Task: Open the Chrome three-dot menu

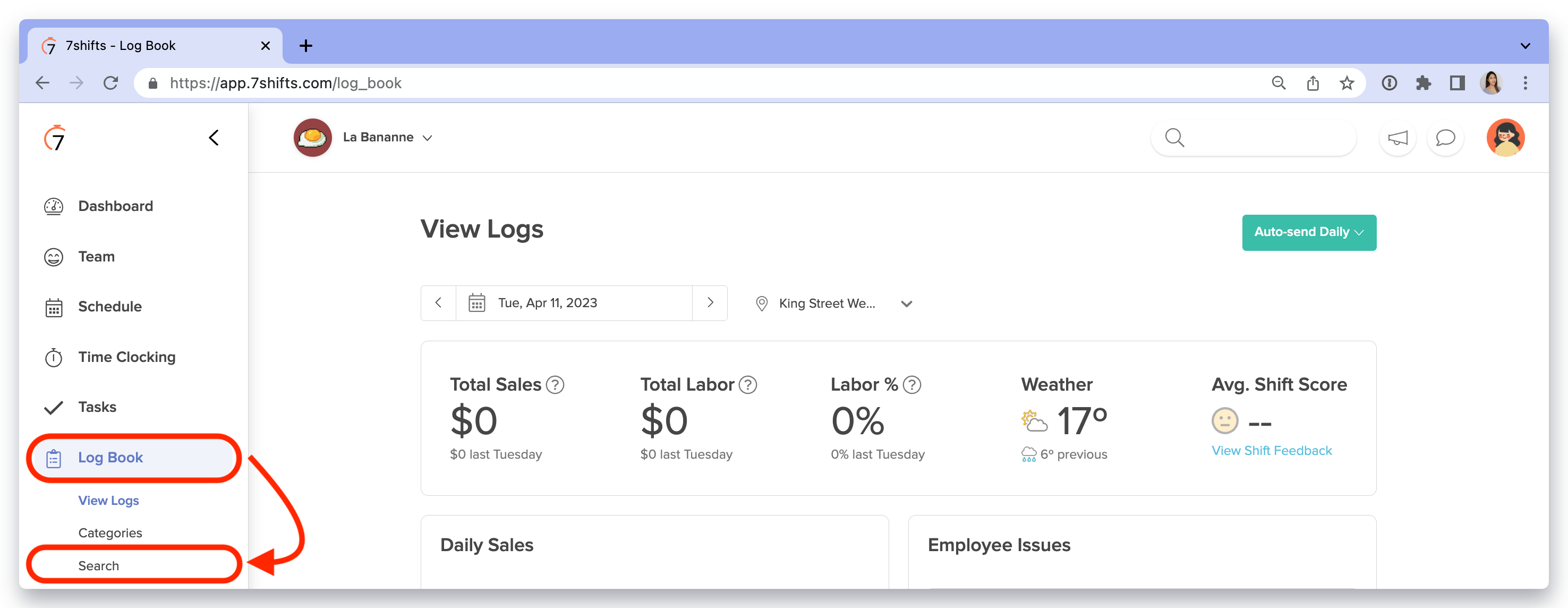Action: (1526, 83)
